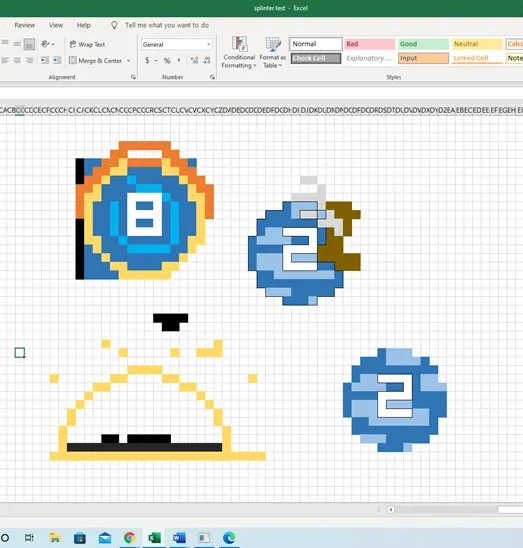The width and height of the screenshot is (523, 548).
Task: Apply the accounting dollar format
Action: pos(147,60)
